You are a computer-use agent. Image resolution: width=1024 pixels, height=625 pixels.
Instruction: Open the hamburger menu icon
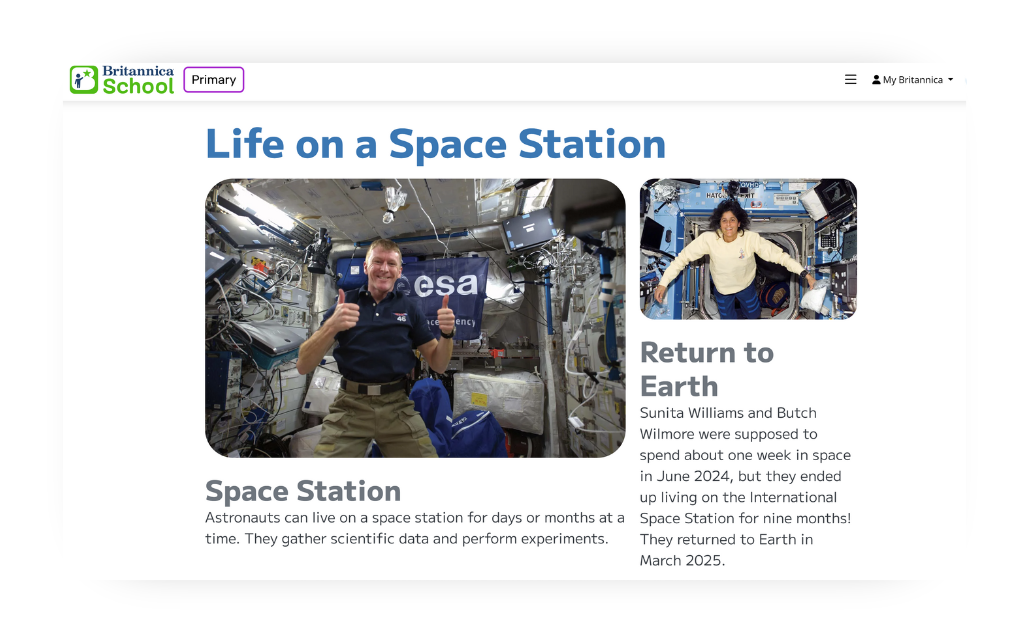[850, 80]
